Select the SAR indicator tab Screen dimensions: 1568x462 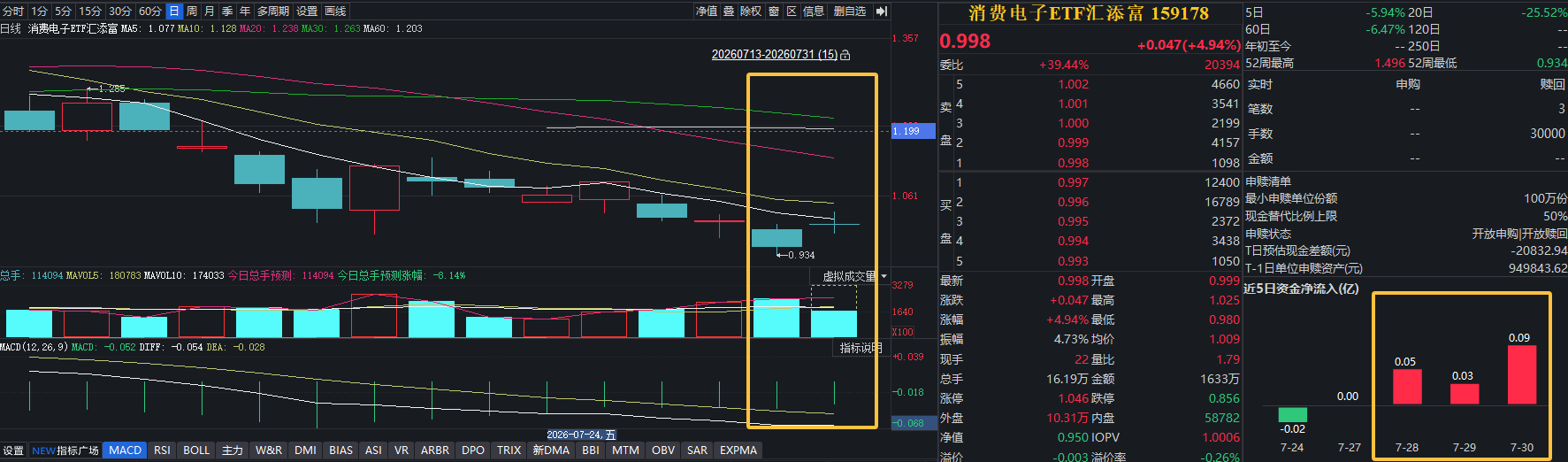[697, 450]
